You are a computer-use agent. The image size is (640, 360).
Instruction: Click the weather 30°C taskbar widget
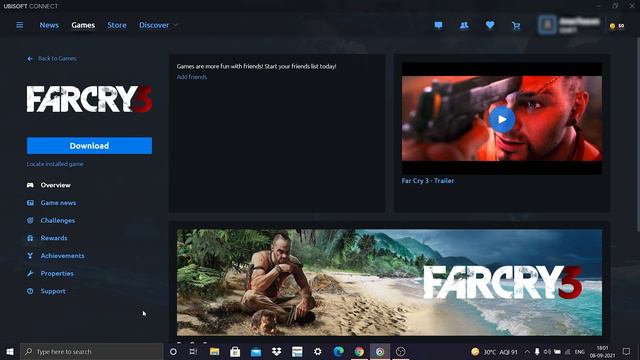click(494, 352)
